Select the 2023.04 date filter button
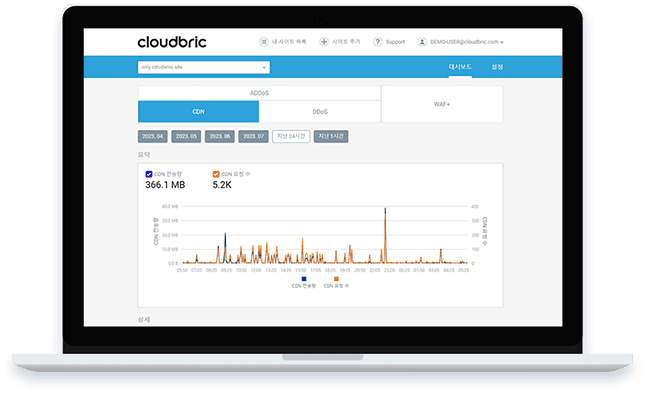 (x=152, y=136)
